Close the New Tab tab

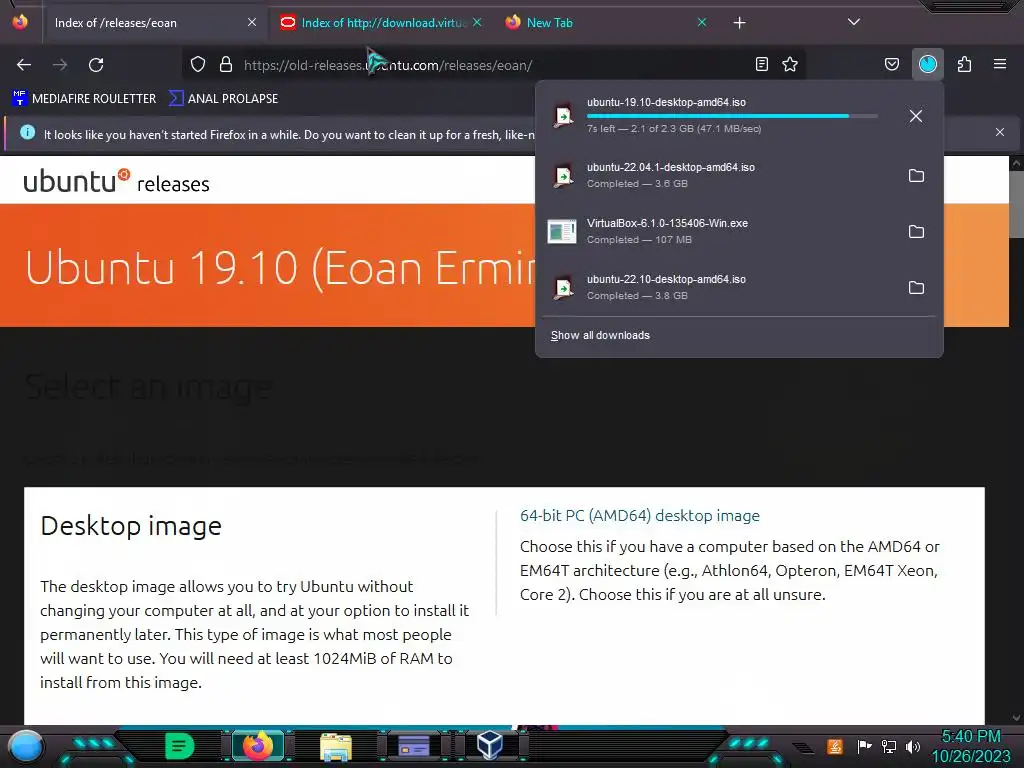702,23
